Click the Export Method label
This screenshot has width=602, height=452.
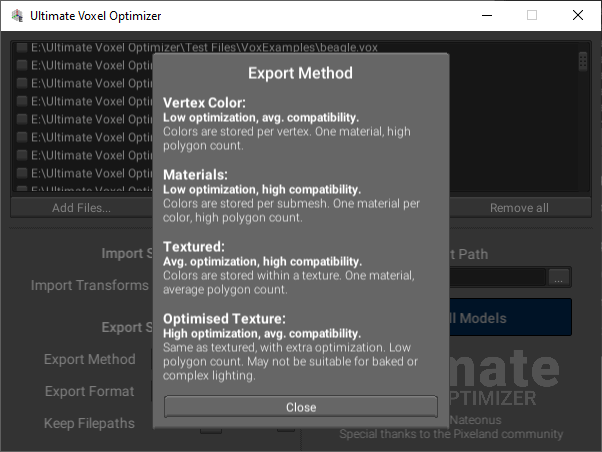click(89, 359)
